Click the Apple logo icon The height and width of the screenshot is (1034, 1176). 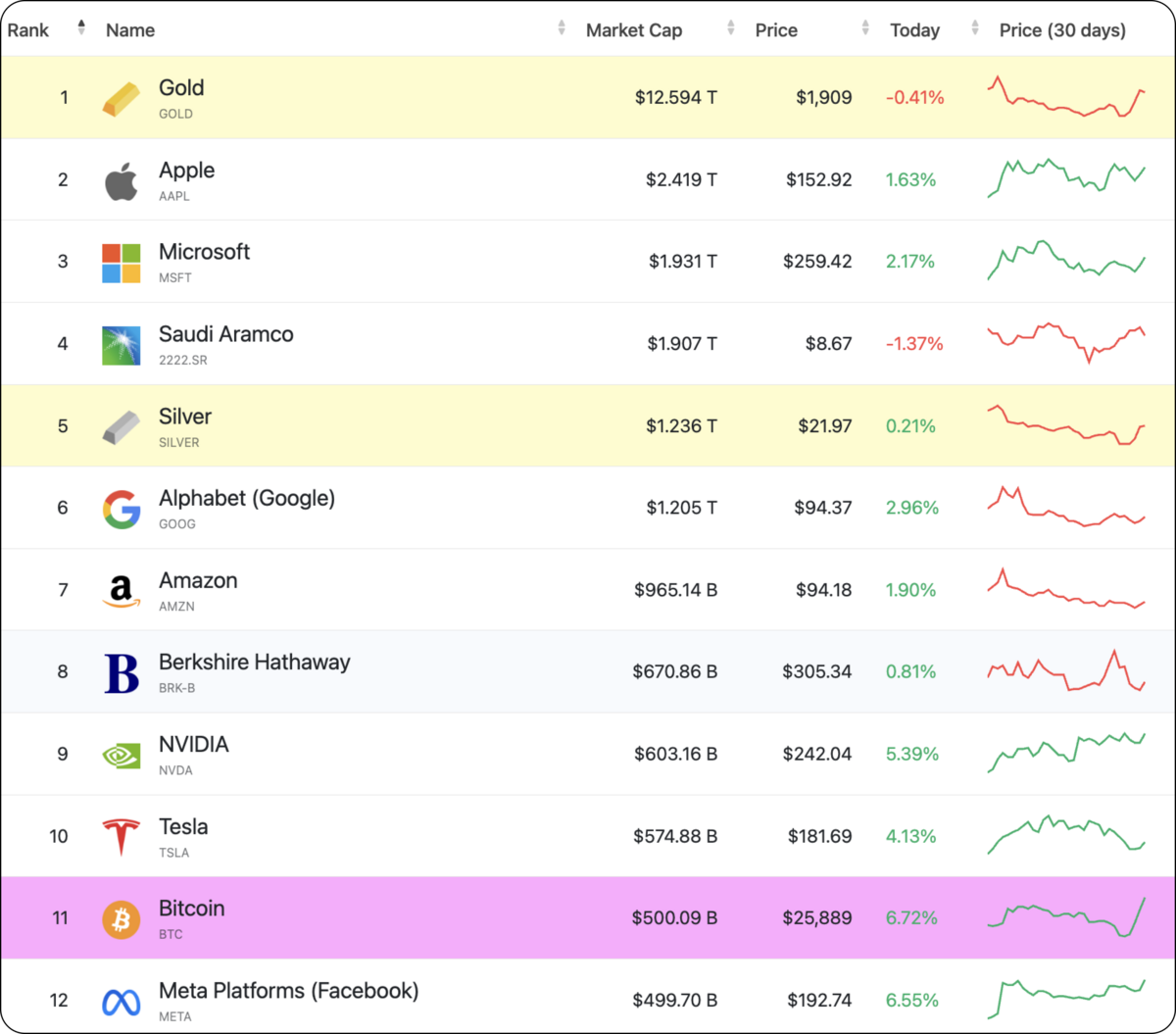tap(122, 181)
